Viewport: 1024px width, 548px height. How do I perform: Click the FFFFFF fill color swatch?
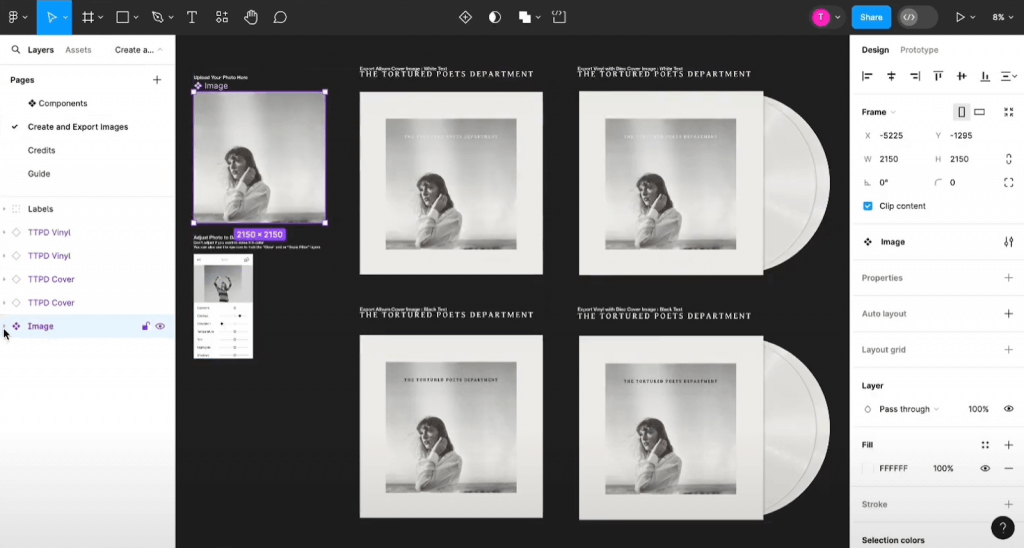coord(868,468)
